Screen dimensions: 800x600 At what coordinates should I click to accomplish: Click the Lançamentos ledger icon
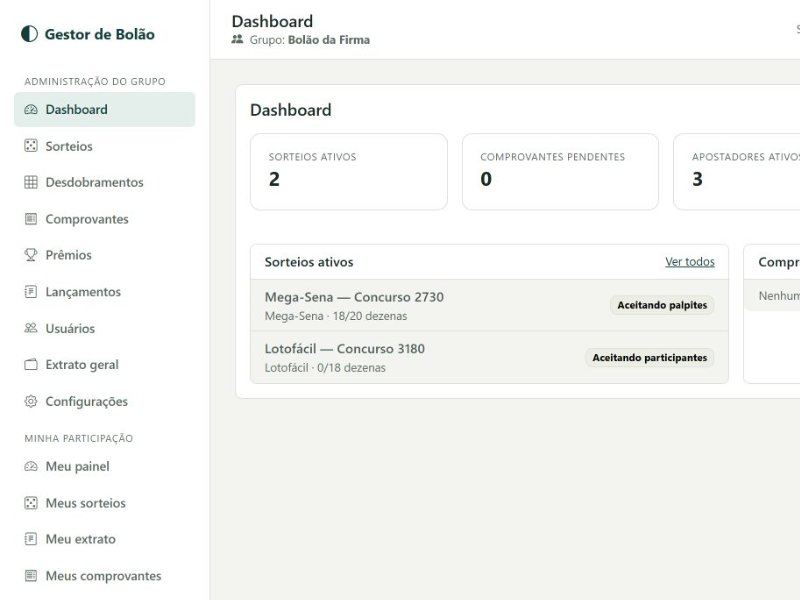[31, 291]
